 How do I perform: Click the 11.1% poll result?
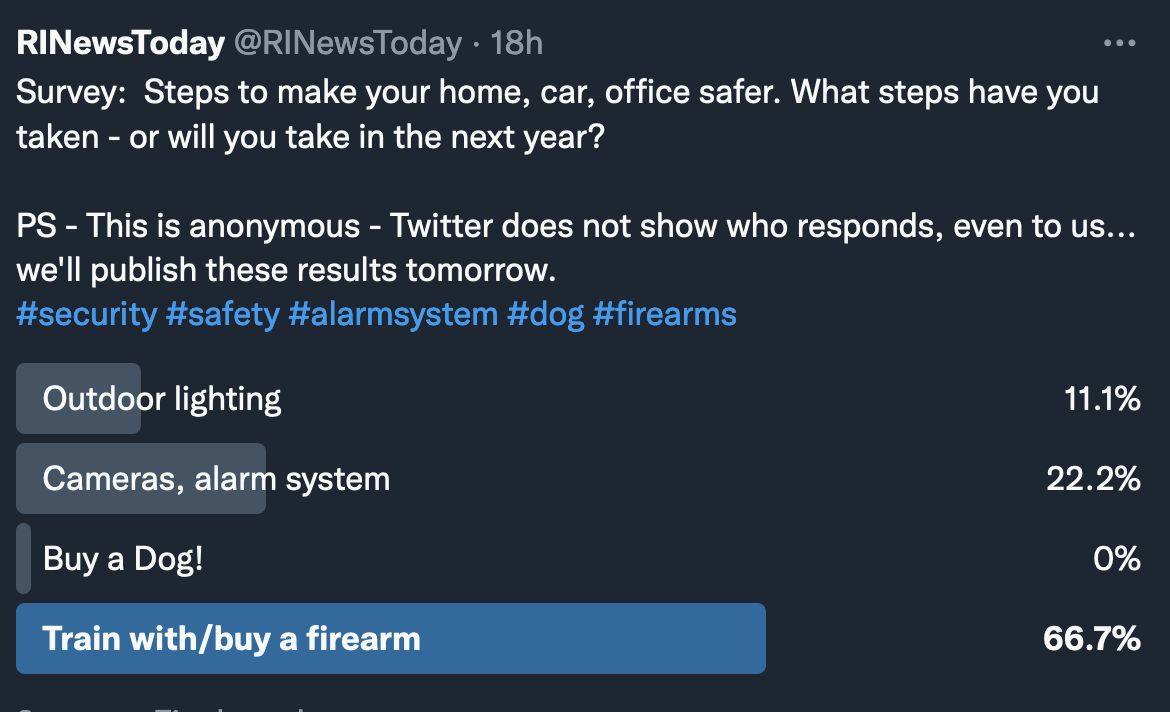coord(1102,399)
